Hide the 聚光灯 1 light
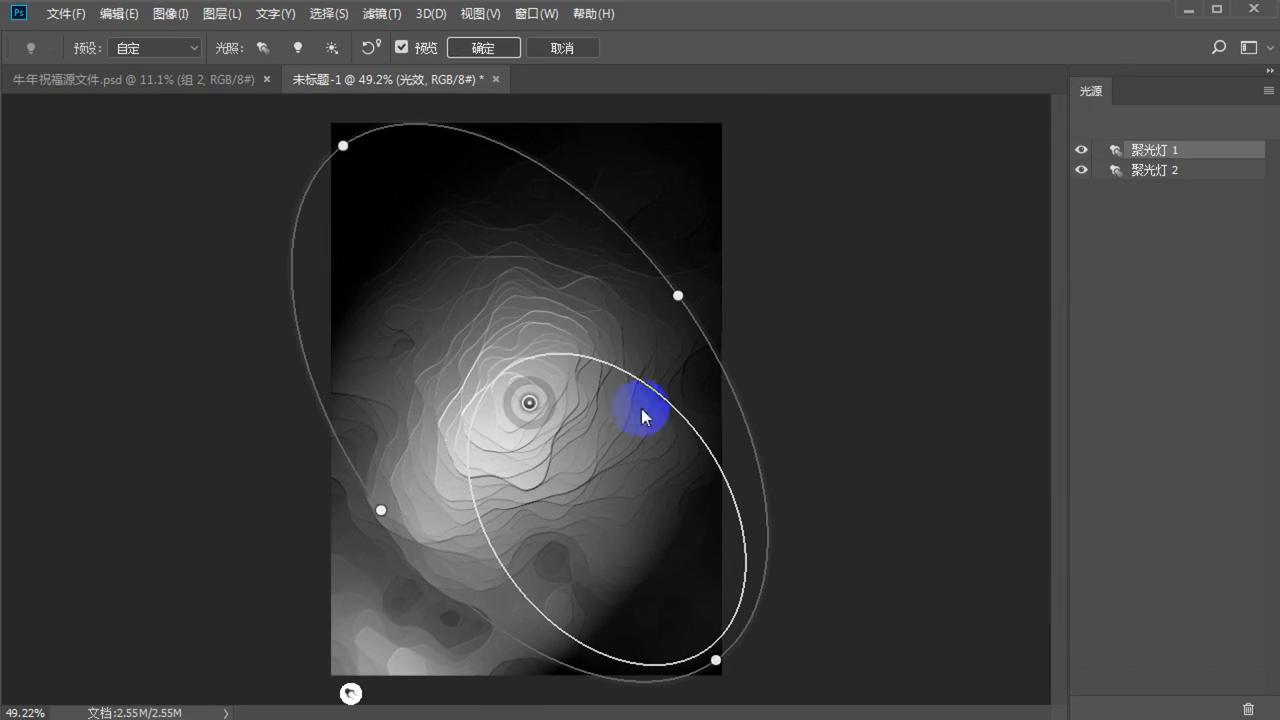 [1081, 150]
